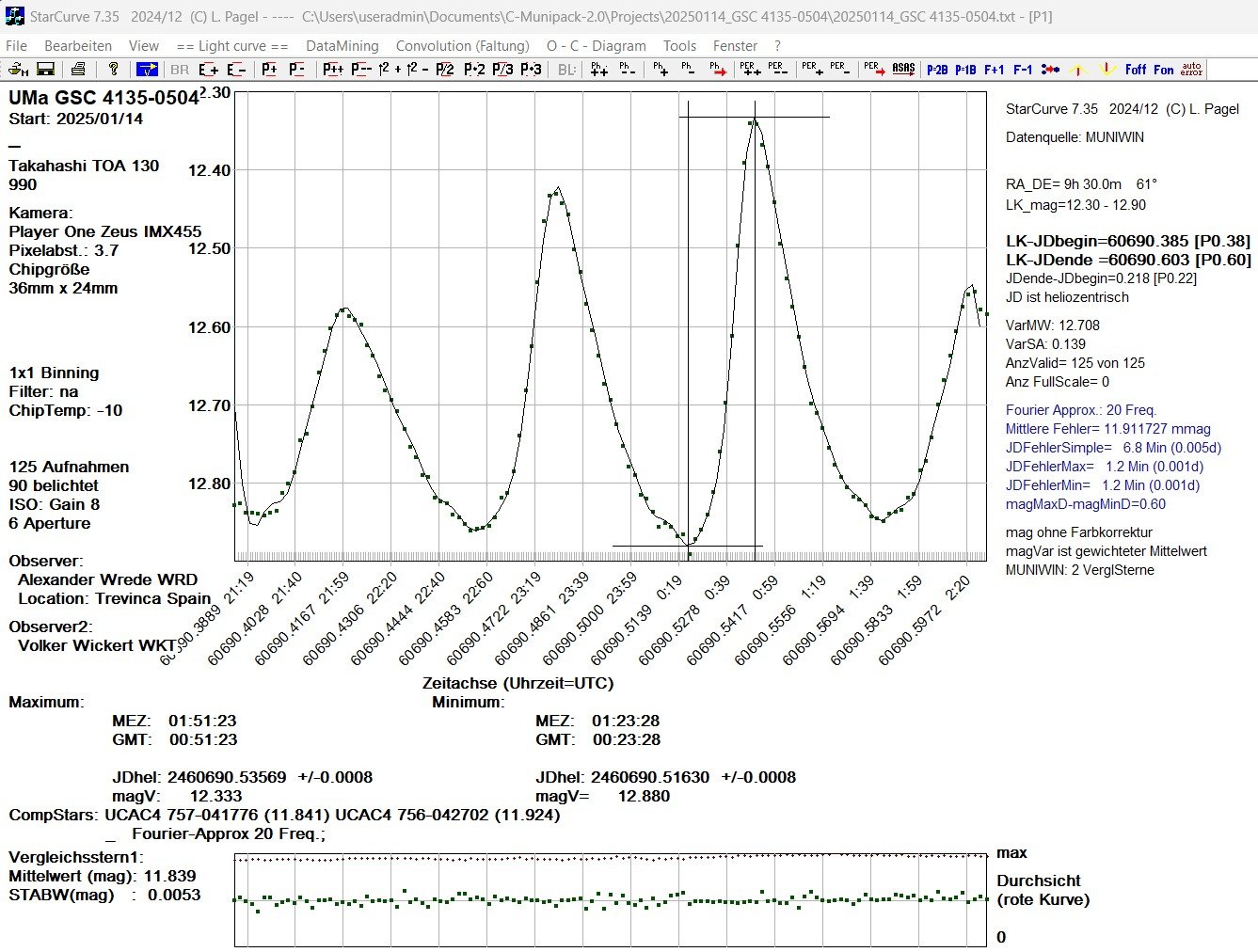1258x952 pixels.
Task: Click the PER-- toolbar button
Action: pyautogui.click(x=776, y=69)
